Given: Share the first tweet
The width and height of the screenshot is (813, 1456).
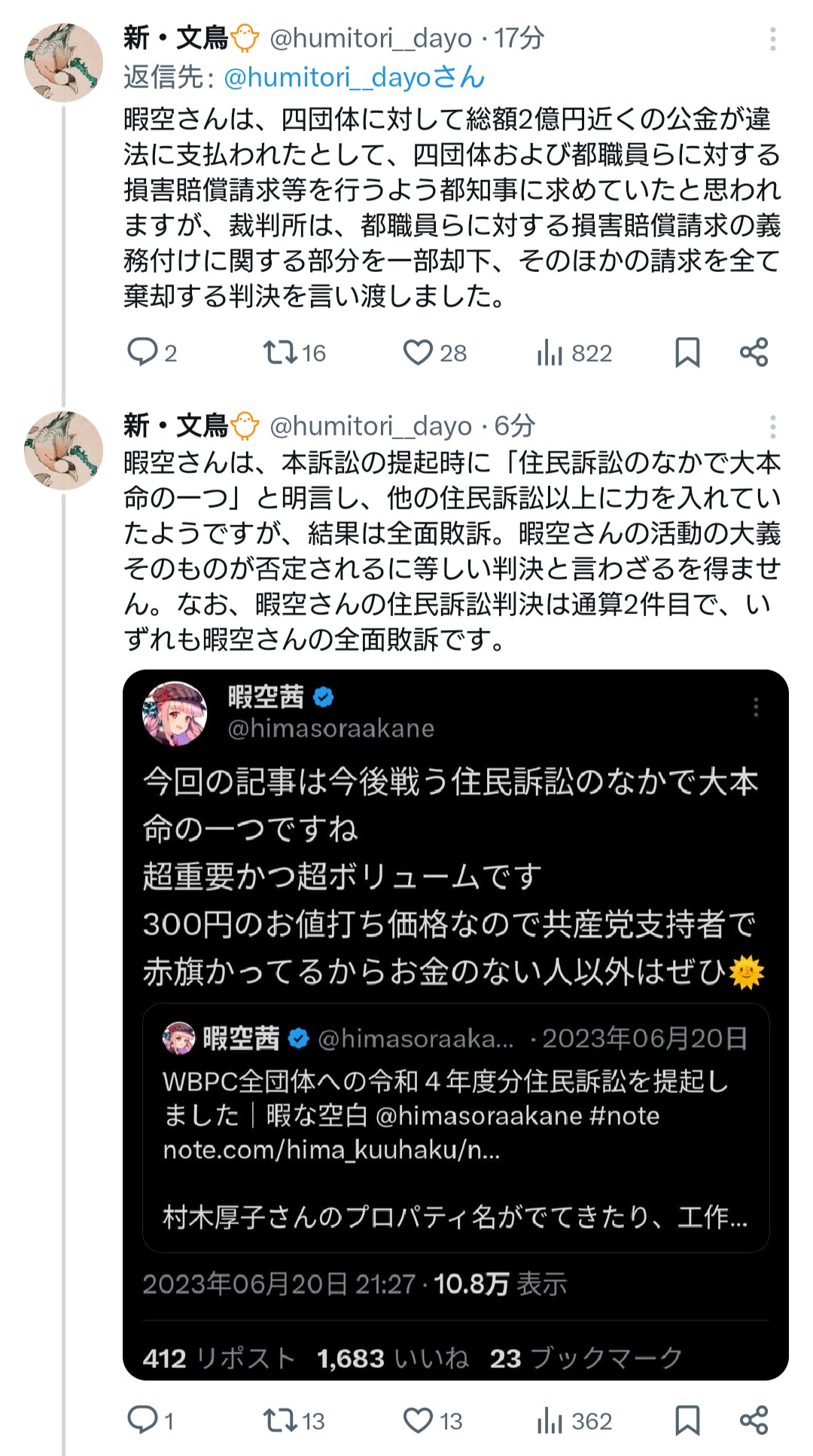Looking at the screenshot, I should click(x=754, y=353).
